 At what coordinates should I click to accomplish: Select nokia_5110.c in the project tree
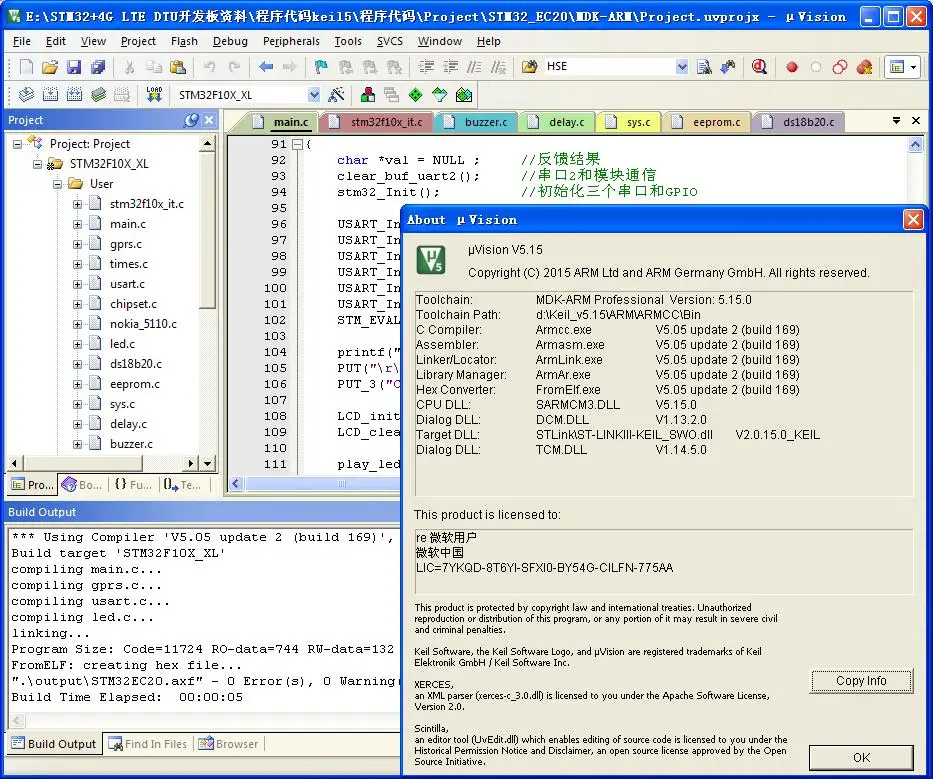click(143, 324)
